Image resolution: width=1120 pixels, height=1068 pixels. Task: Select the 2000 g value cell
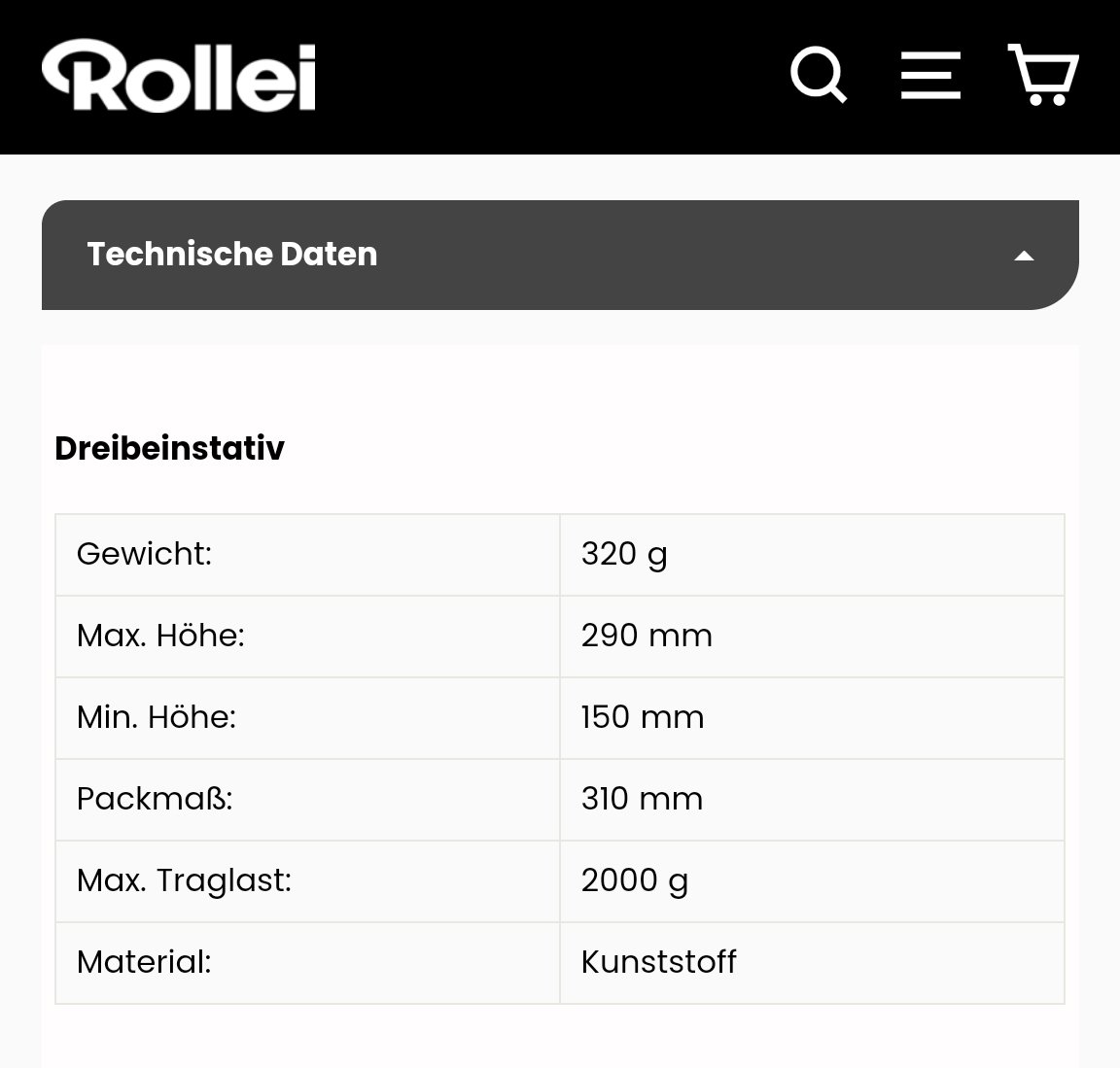point(812,881)
